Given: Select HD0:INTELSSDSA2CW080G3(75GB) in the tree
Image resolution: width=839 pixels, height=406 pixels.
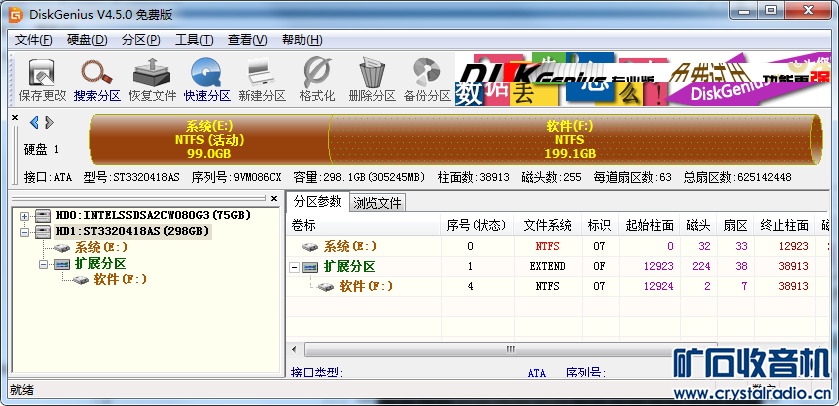Looking at the screenshot, I should point(153,216).
